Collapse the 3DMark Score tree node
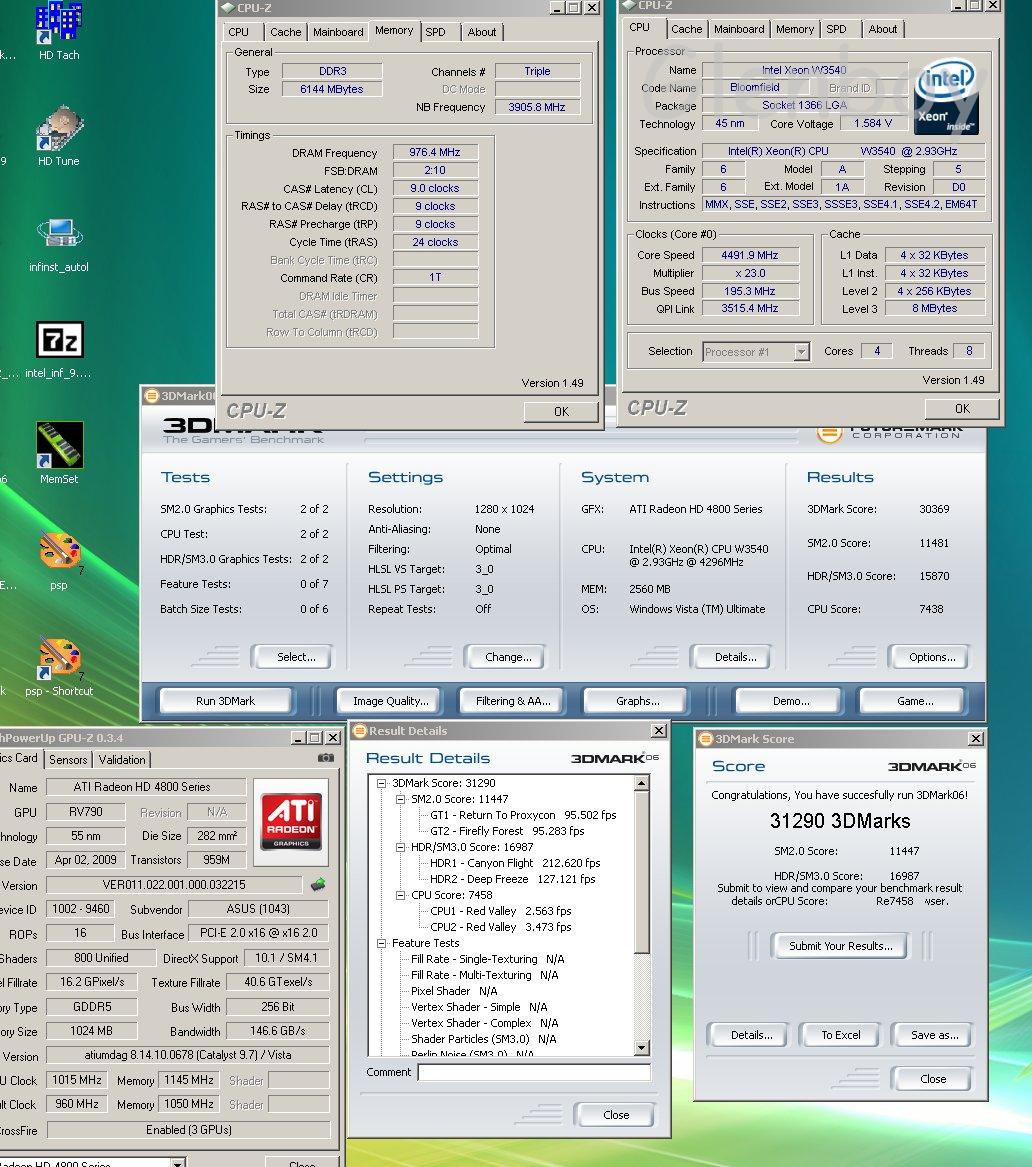Image resolution: width=1032 pixels, height=1167 pixels. point(382,783)
